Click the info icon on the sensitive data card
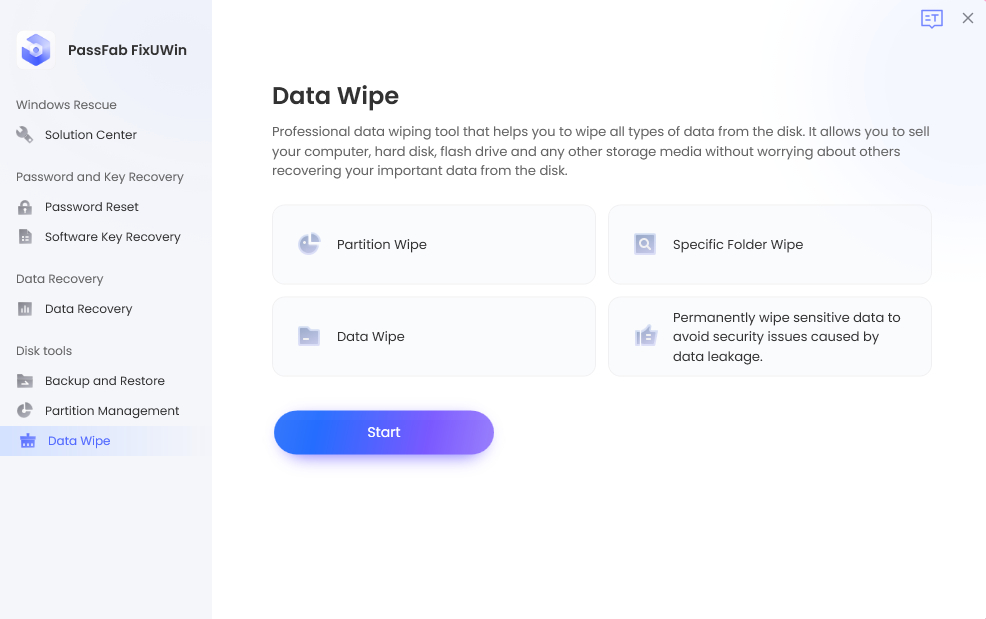The height and width of the screenshot is (619, 986). click(x=645, y=336)
